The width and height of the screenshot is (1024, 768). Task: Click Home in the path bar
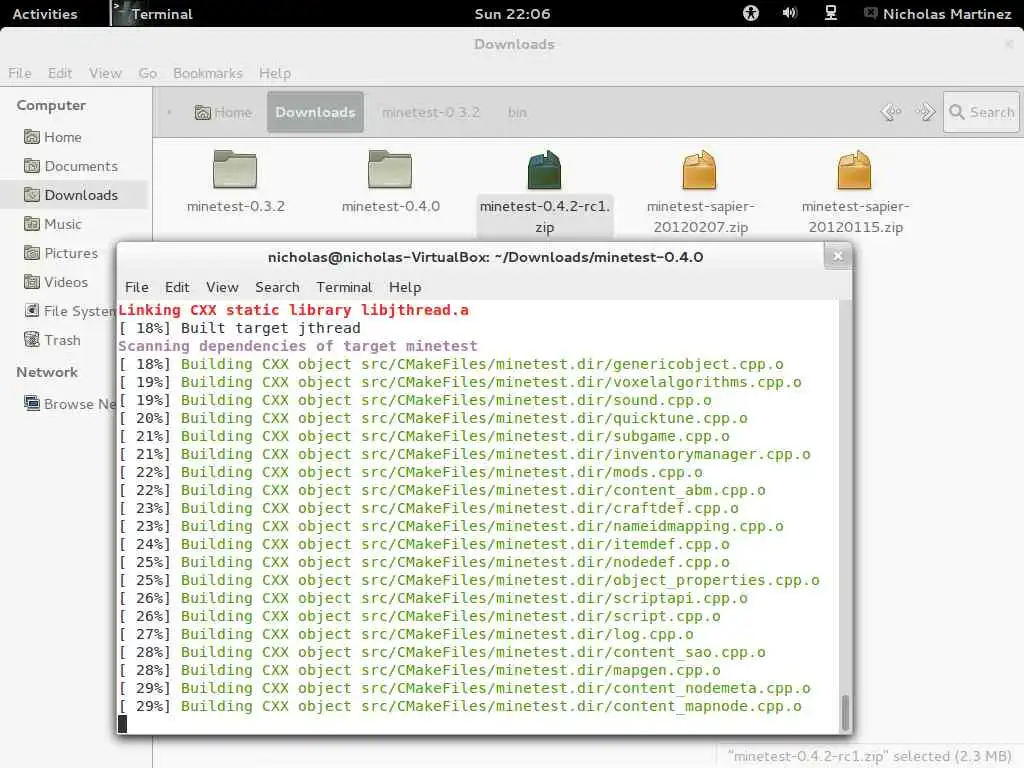(223, 112)
